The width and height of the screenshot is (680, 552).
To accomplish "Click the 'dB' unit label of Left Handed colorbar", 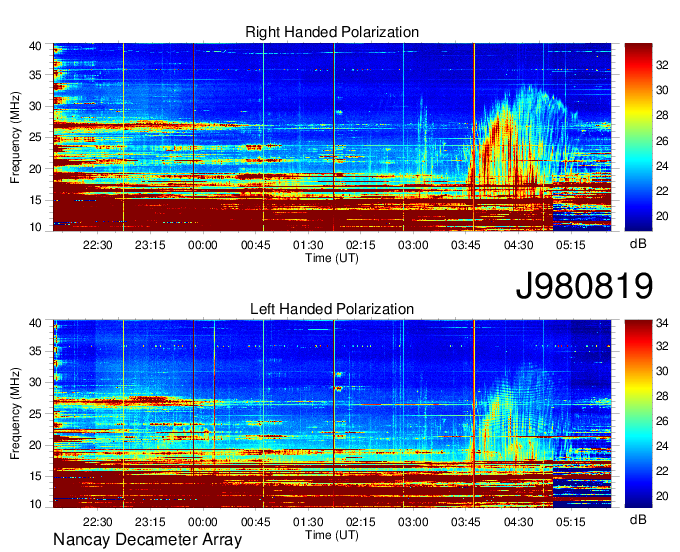I will click(x=638, y=520).
